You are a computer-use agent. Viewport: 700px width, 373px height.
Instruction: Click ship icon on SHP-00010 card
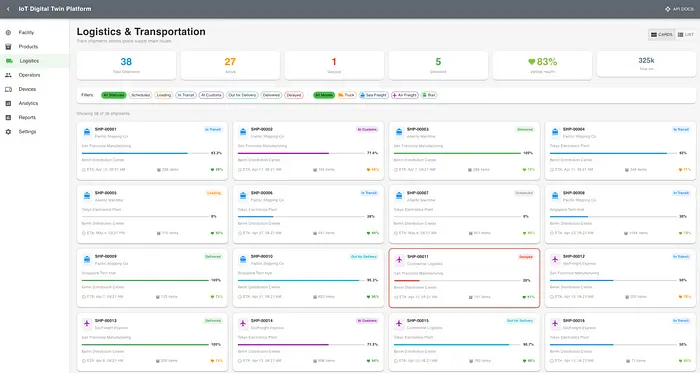click(x=243, y=259)
